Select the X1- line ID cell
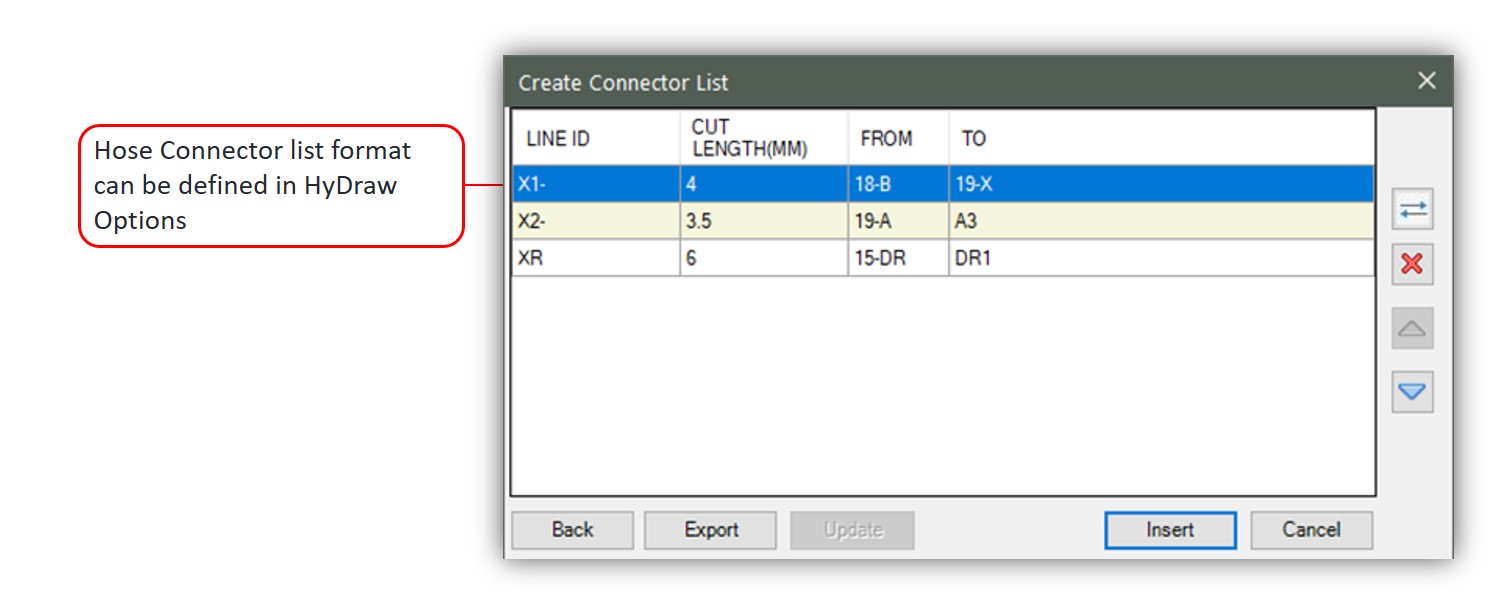This screenshot has height=607, width=1500. [x=596, y=184]
